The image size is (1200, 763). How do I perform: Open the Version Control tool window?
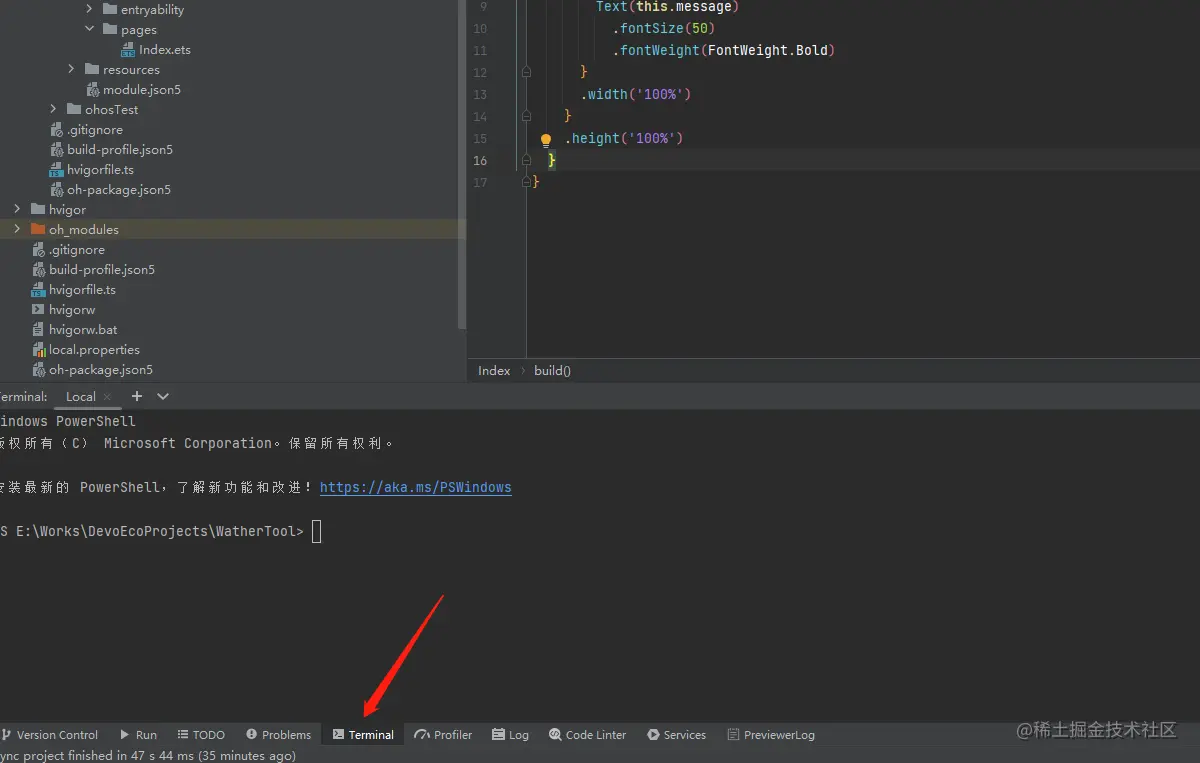[49, 734]
